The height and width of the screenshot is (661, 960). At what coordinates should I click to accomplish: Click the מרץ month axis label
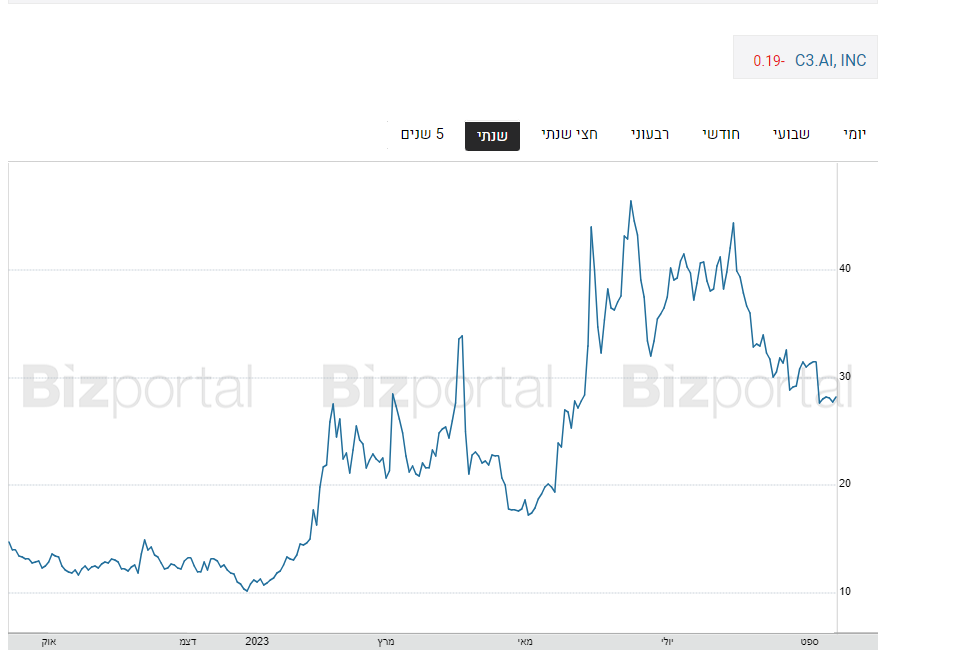click(x=386, y=641)
